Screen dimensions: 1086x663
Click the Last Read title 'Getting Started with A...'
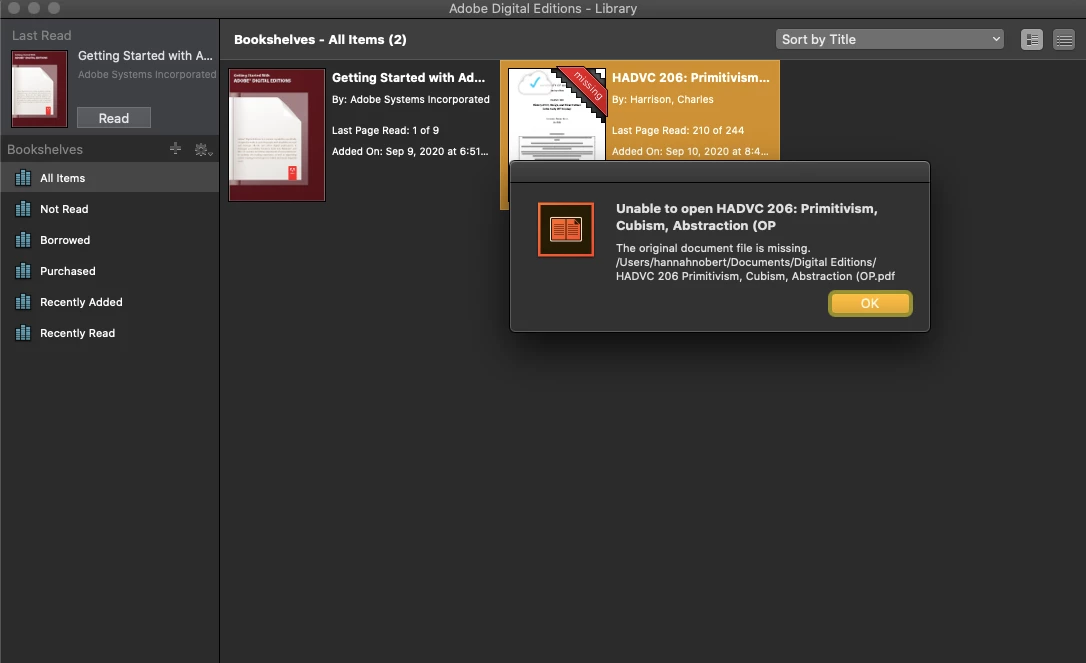point(145,55)
